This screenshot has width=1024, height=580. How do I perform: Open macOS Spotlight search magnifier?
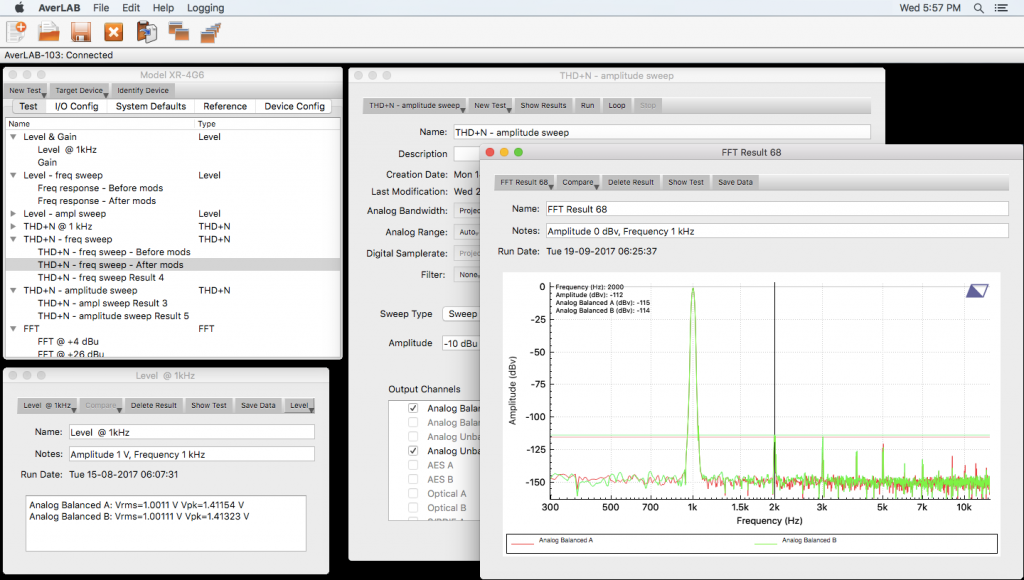pos(978,8)
